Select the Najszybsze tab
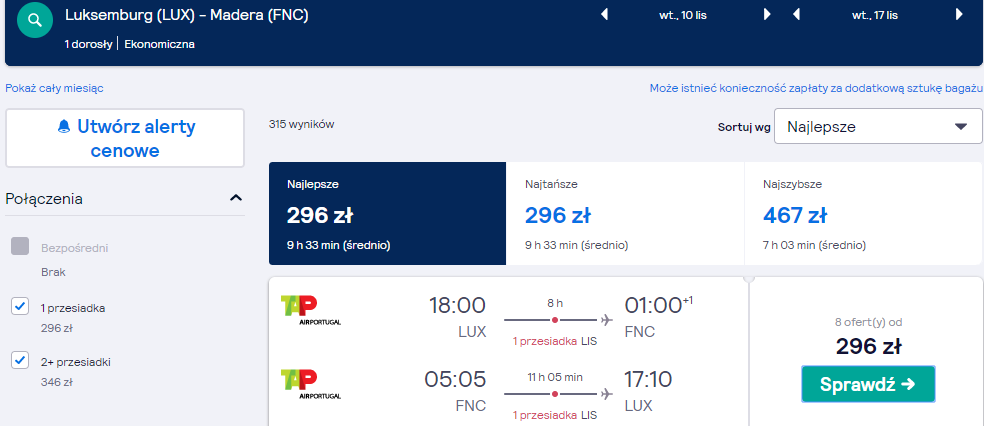Image resolution: width=984 pixels, height=426 pixels. 864,214
